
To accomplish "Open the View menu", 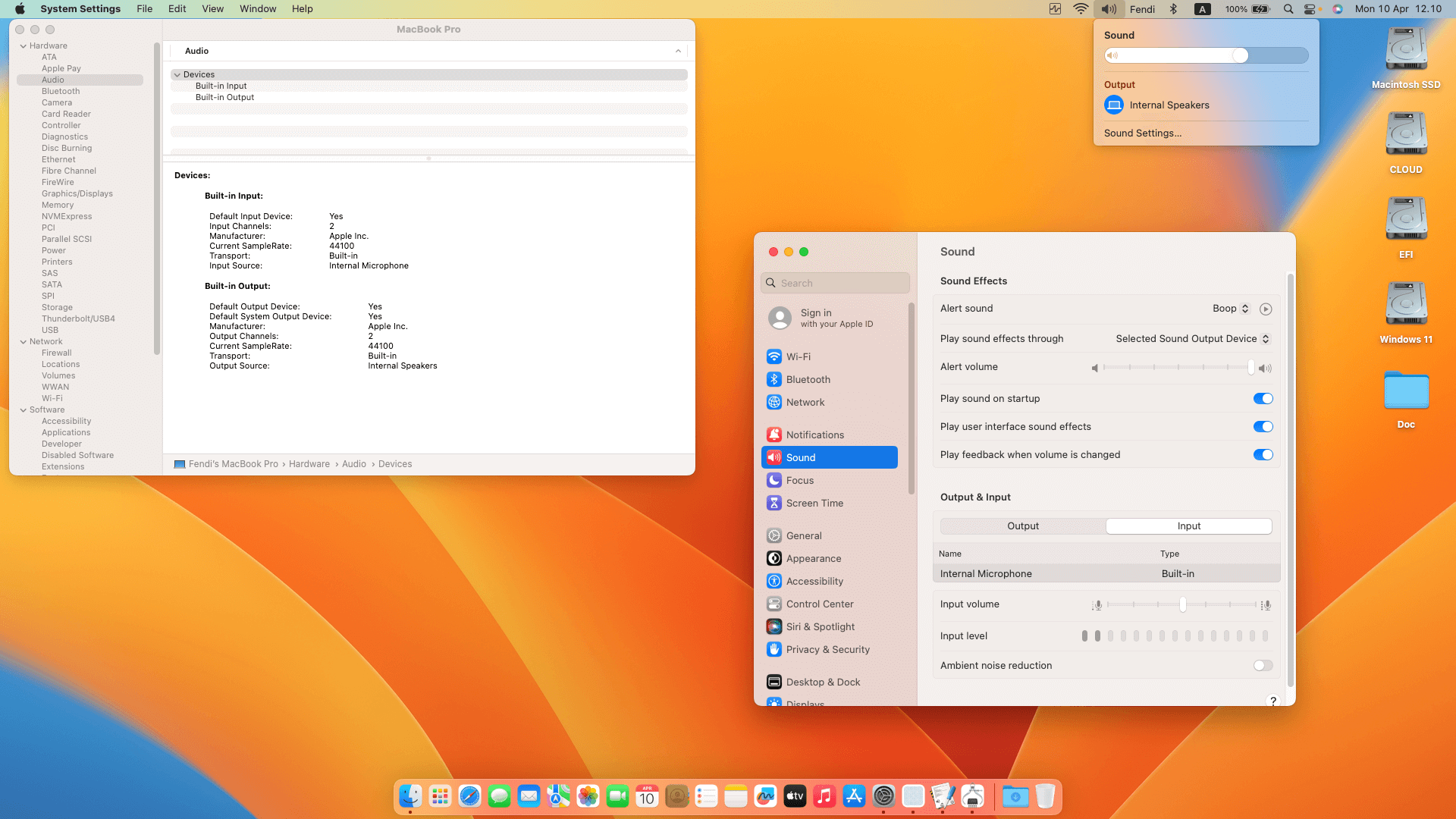I will pyautogui.click(x=213, y=9).
